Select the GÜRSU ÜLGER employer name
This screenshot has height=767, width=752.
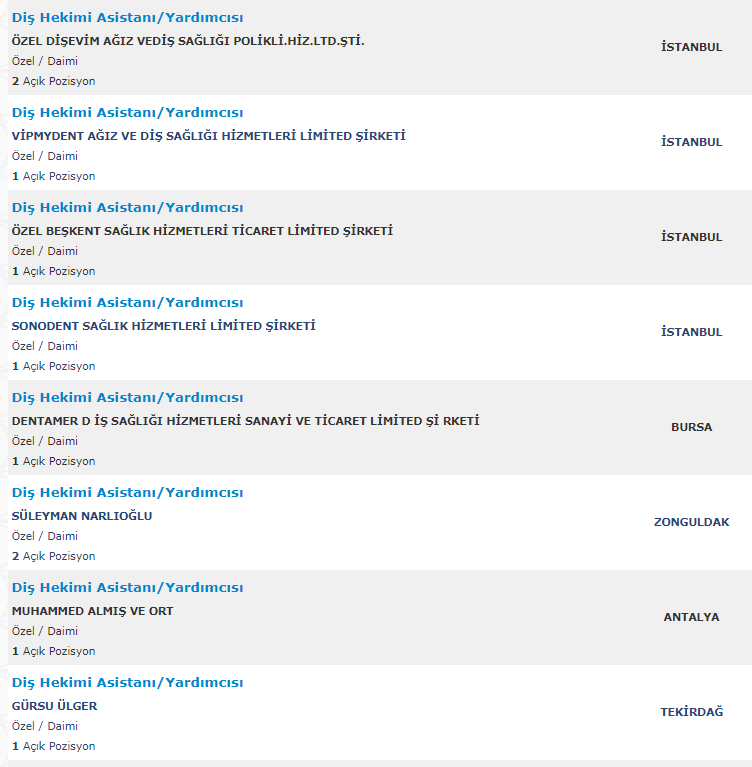(x=54, y=706)
